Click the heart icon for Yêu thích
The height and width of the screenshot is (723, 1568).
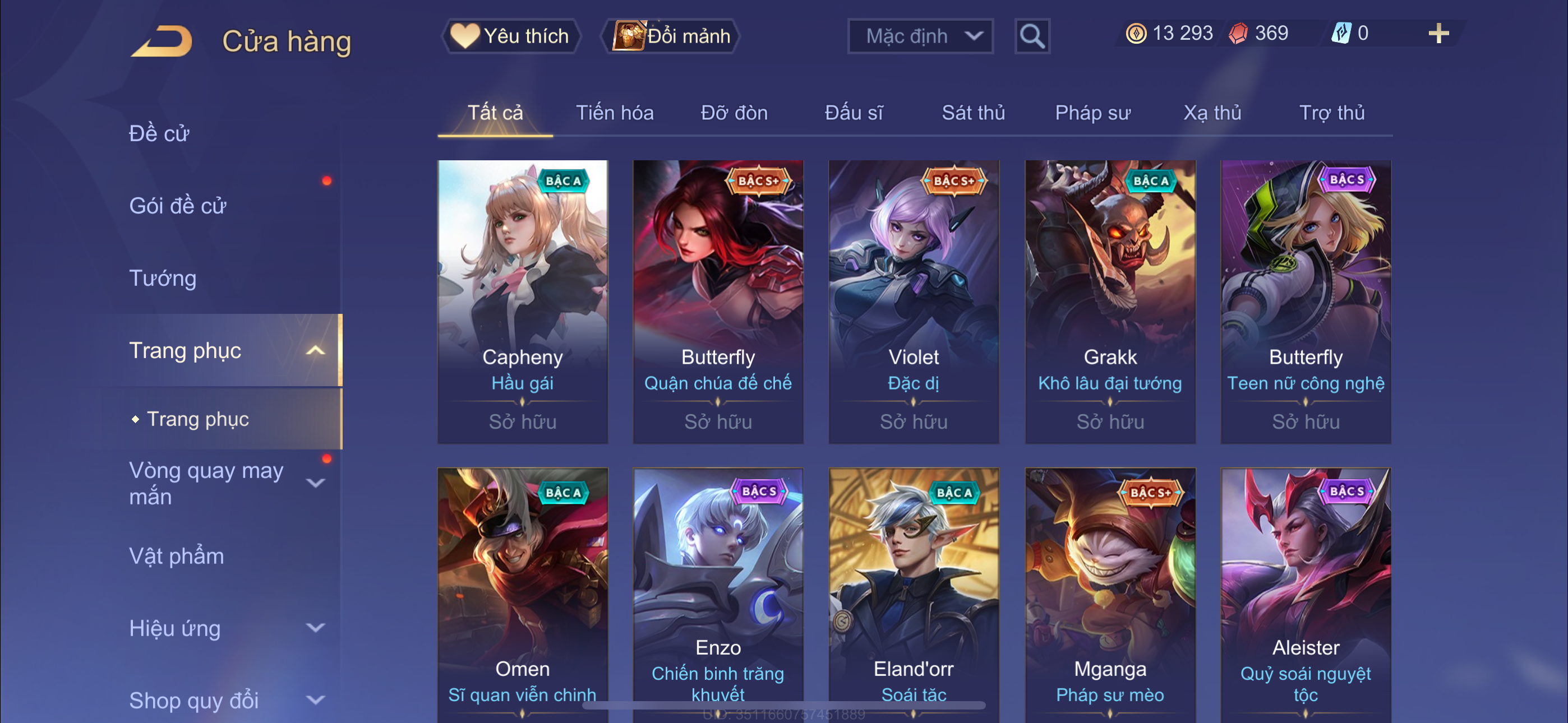point(465,36)
